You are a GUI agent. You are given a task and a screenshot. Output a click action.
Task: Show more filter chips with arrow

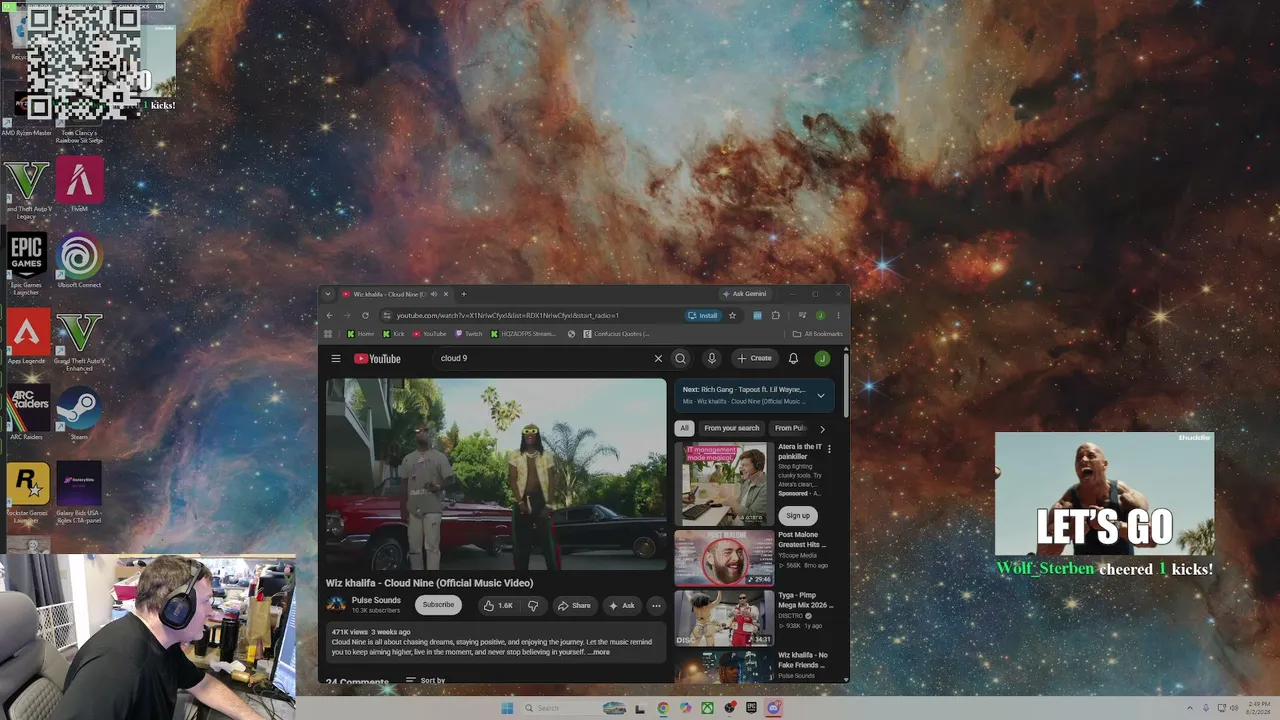coord(822,429)
